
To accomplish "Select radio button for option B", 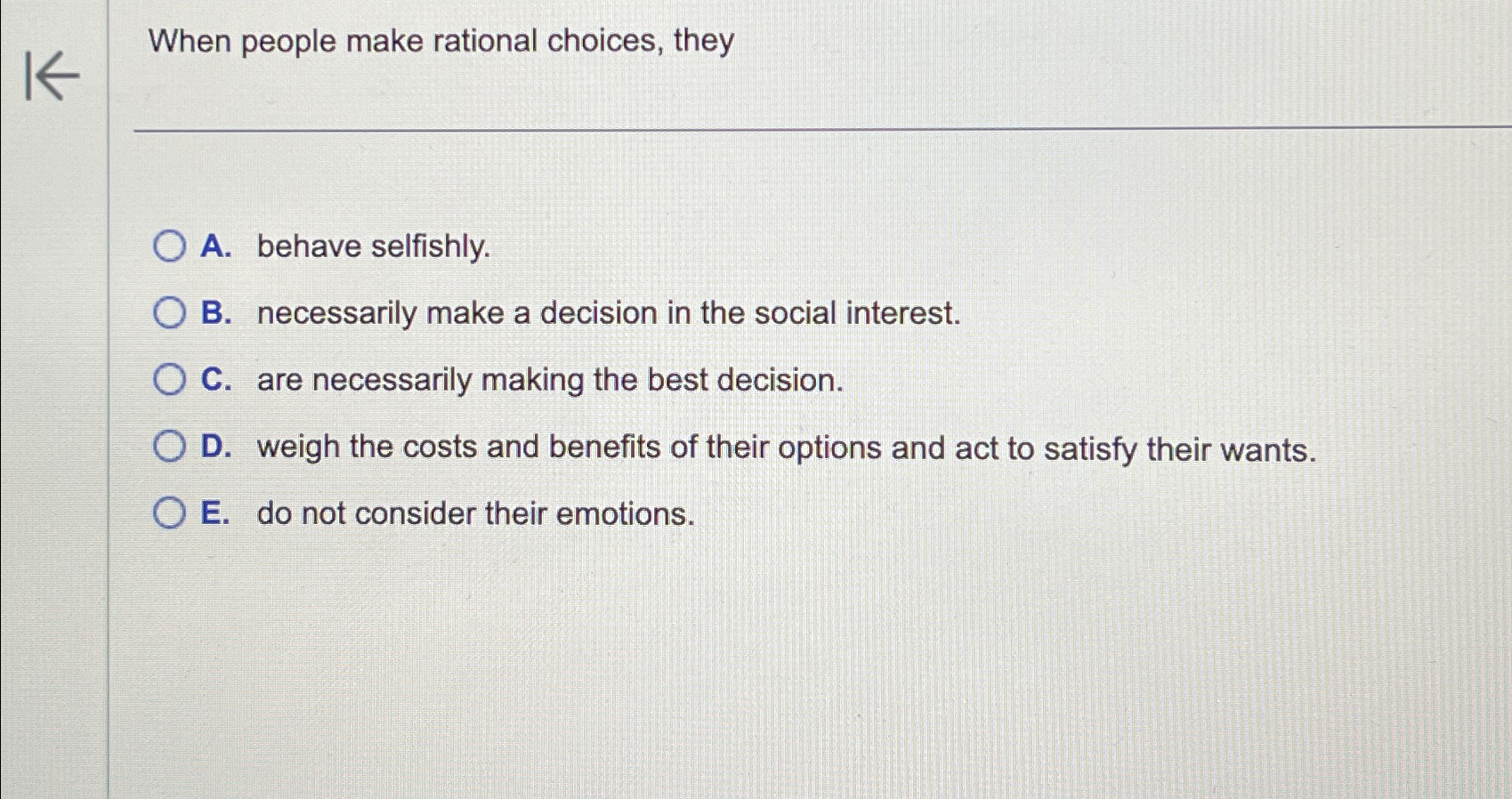I will tap(169, 312).
